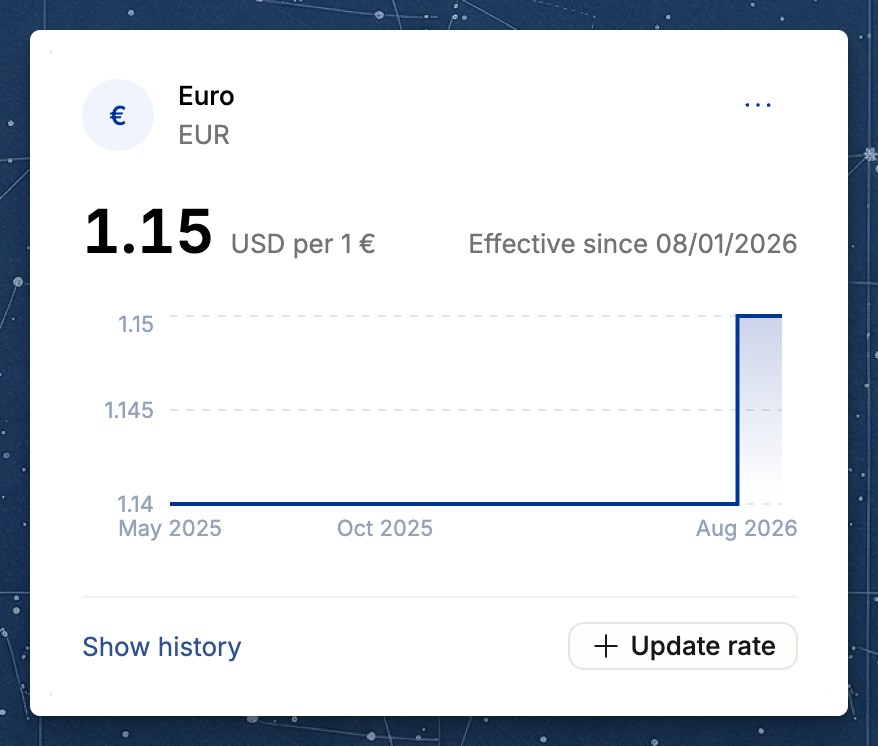
Task: Click the top edge of 1.15 step line
Action: (x=759, y=316)
